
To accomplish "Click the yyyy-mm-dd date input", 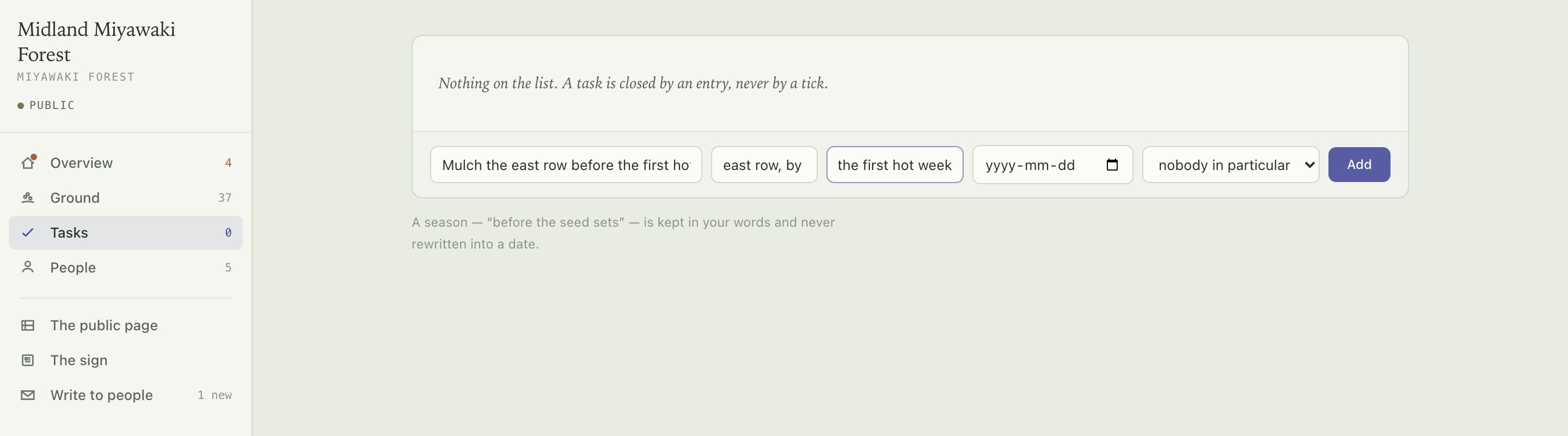I will point(1052,165).
